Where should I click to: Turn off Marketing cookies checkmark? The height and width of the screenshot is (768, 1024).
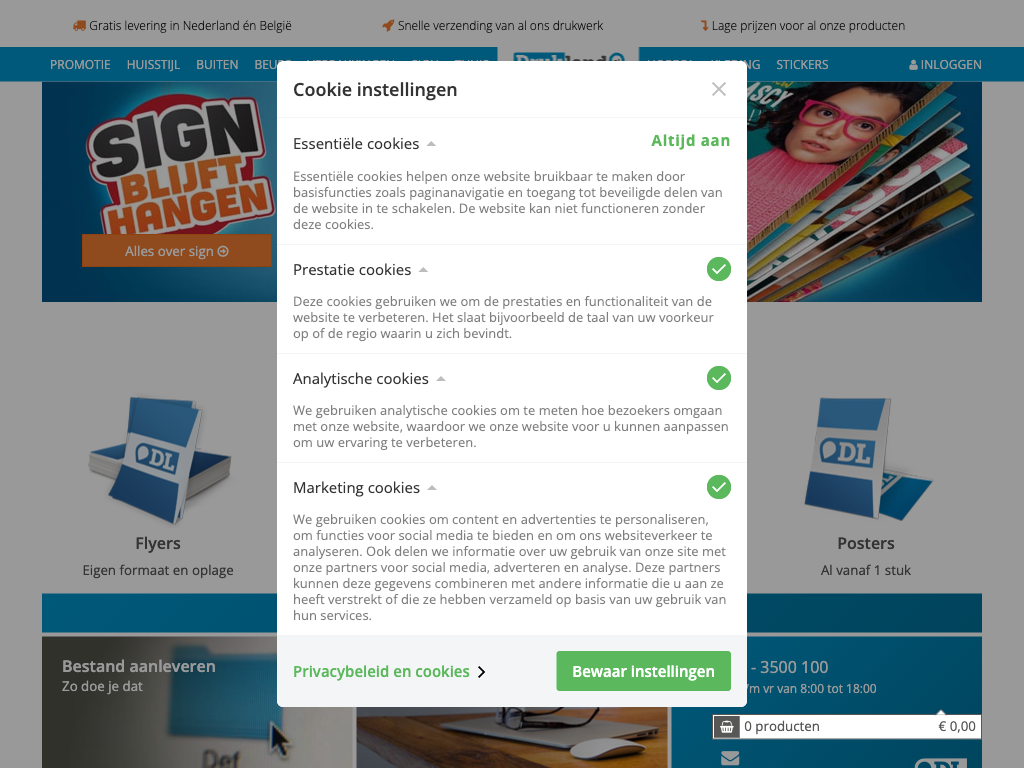point(718,487)
